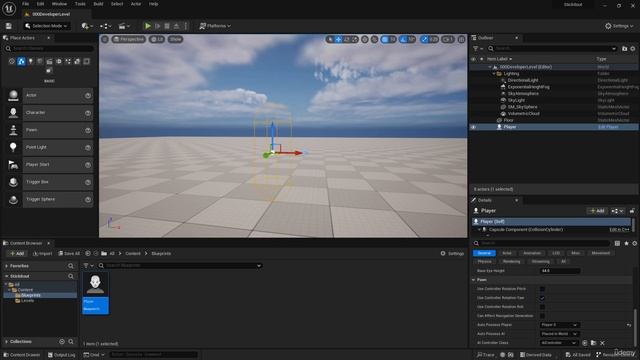
Task: Select the Player blueprint thumbnail
Action: [96, 293]
